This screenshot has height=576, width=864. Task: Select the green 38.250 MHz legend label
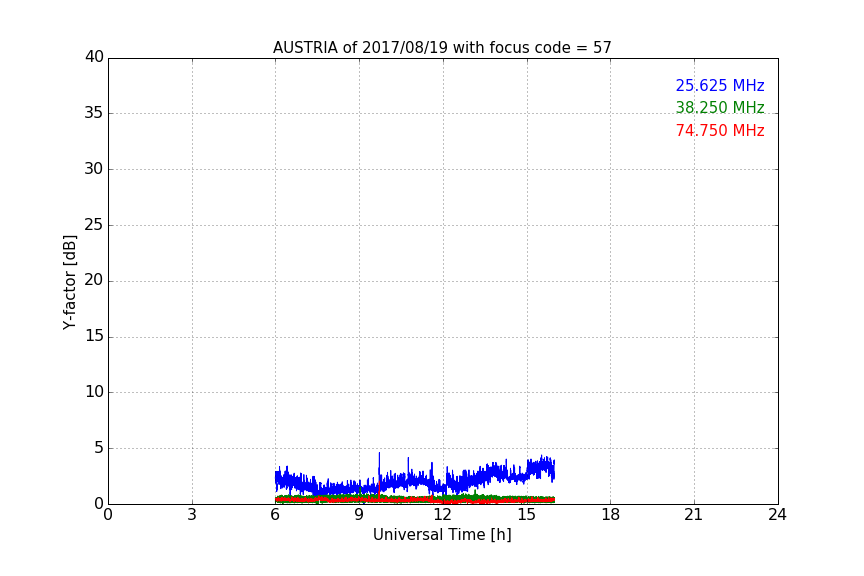tap(720, 107)
